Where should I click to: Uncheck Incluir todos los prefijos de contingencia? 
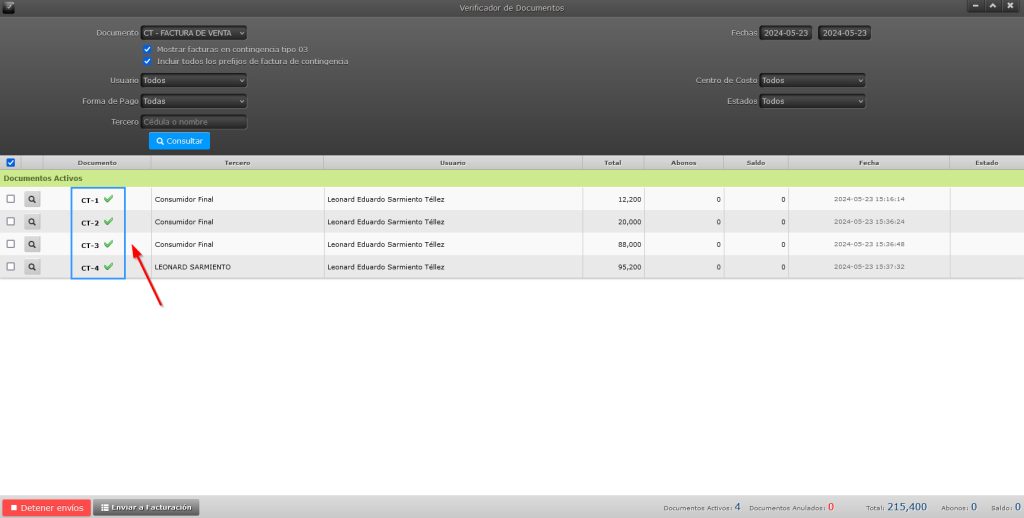coord(148,61)
